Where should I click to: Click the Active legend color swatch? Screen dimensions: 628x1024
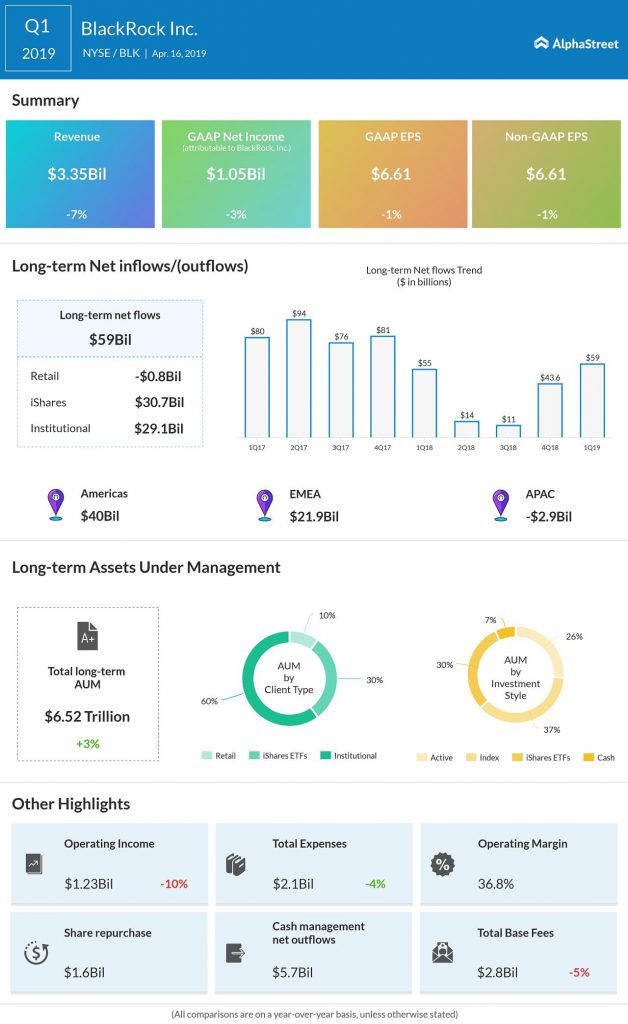click(x=422, y=758)
